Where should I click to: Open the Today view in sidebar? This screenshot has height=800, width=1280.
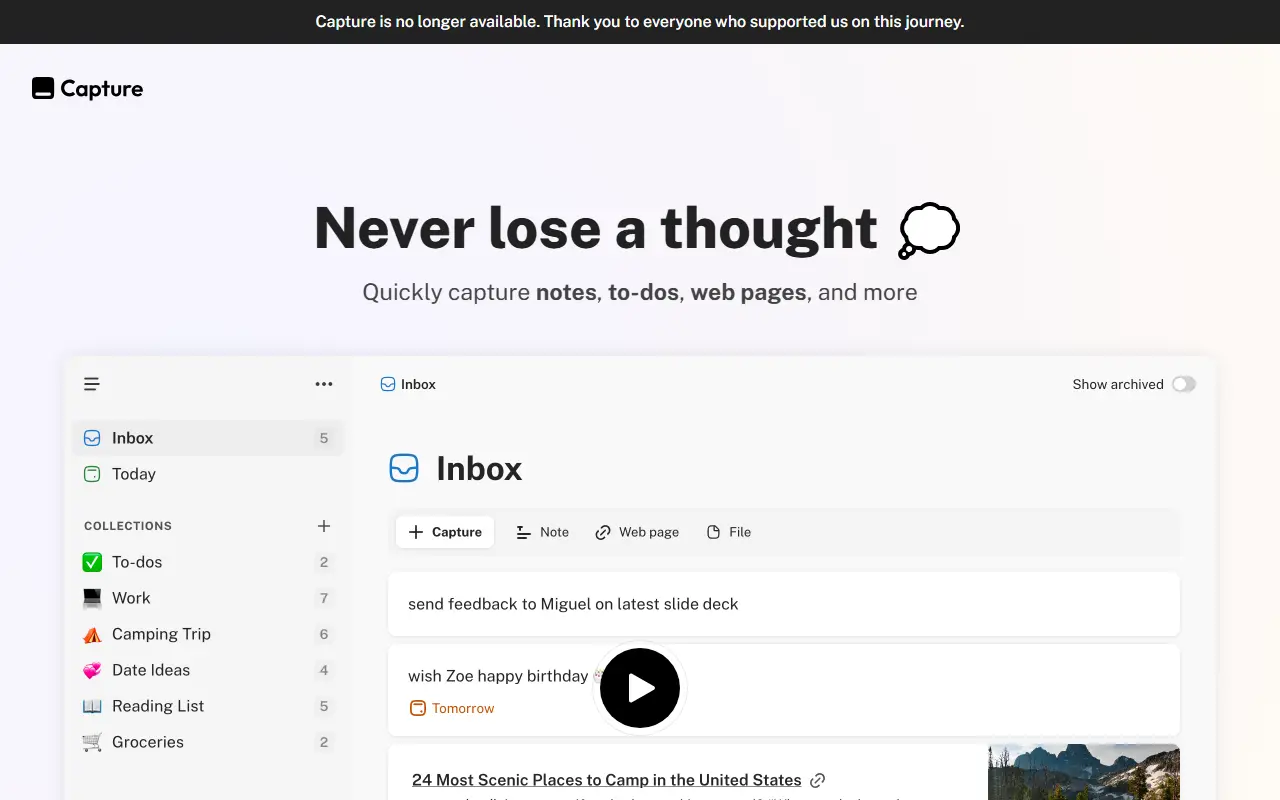click(x=208, y=474)
